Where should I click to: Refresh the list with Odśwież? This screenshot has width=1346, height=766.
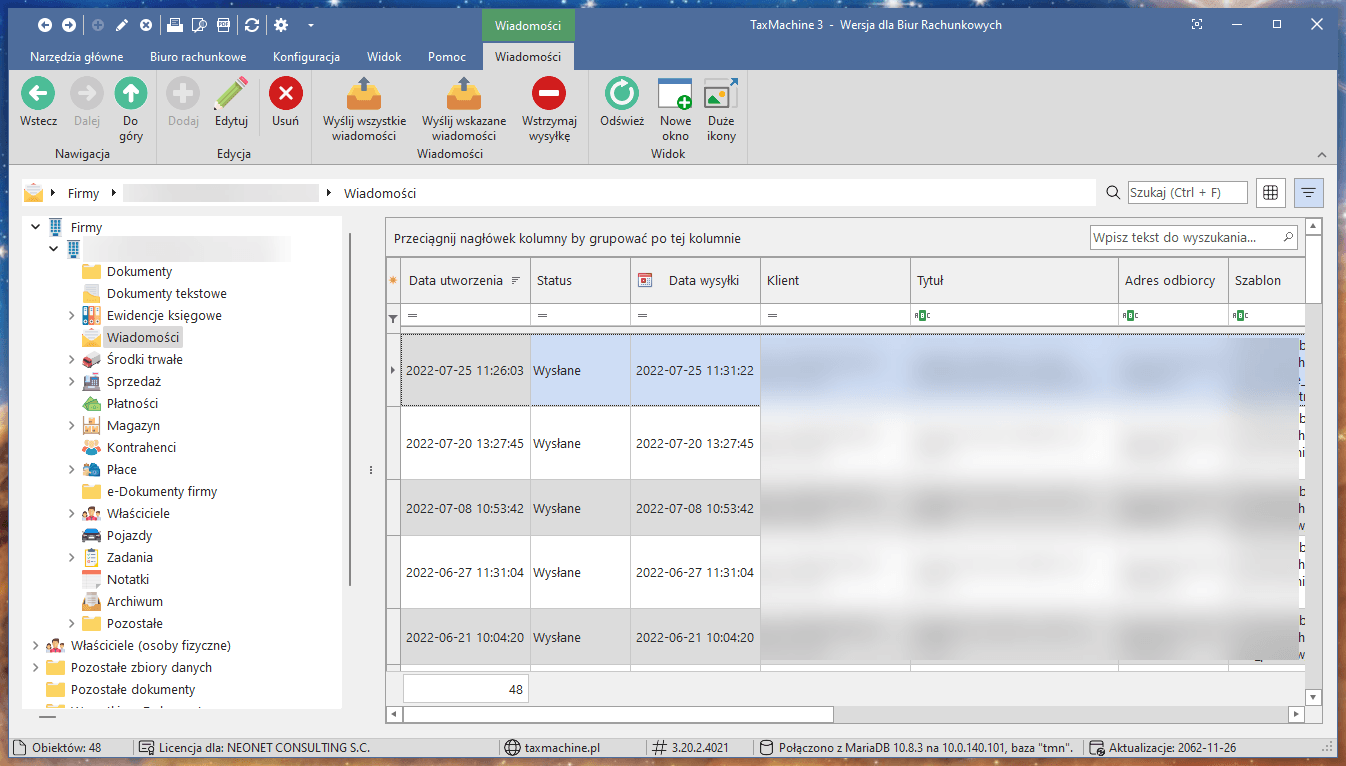(x=621, y=94)
